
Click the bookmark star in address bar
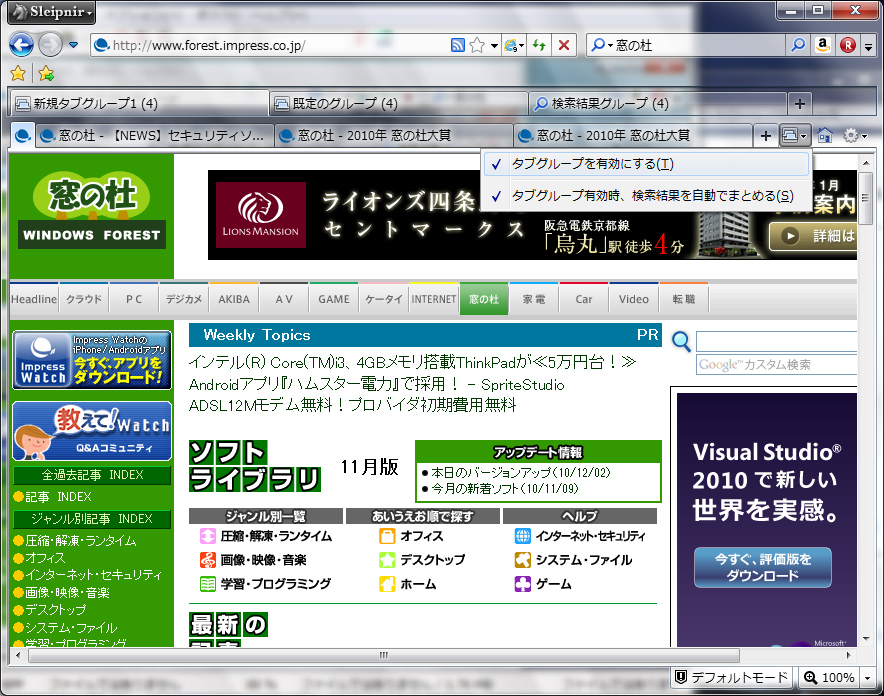point(477,45)
